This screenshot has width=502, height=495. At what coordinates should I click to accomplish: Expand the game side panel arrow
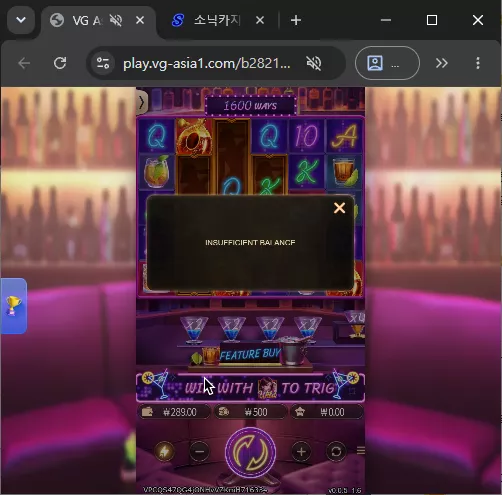tap(142, 102)
